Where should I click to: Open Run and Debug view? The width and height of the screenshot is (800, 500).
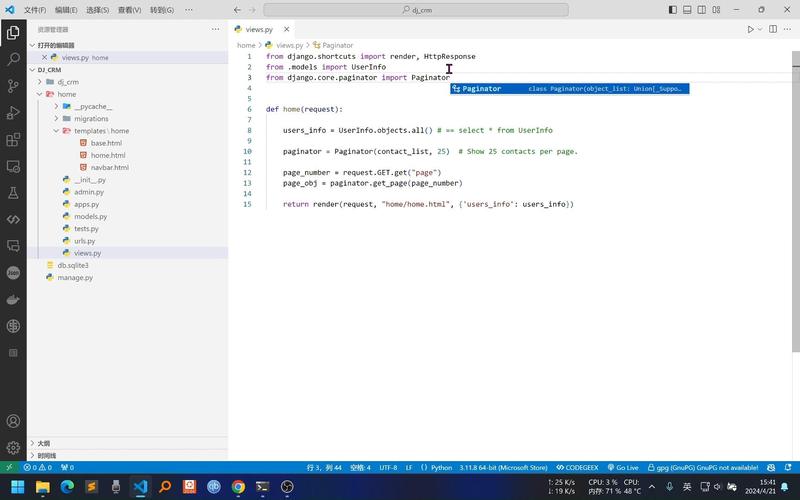click(13, 113)
